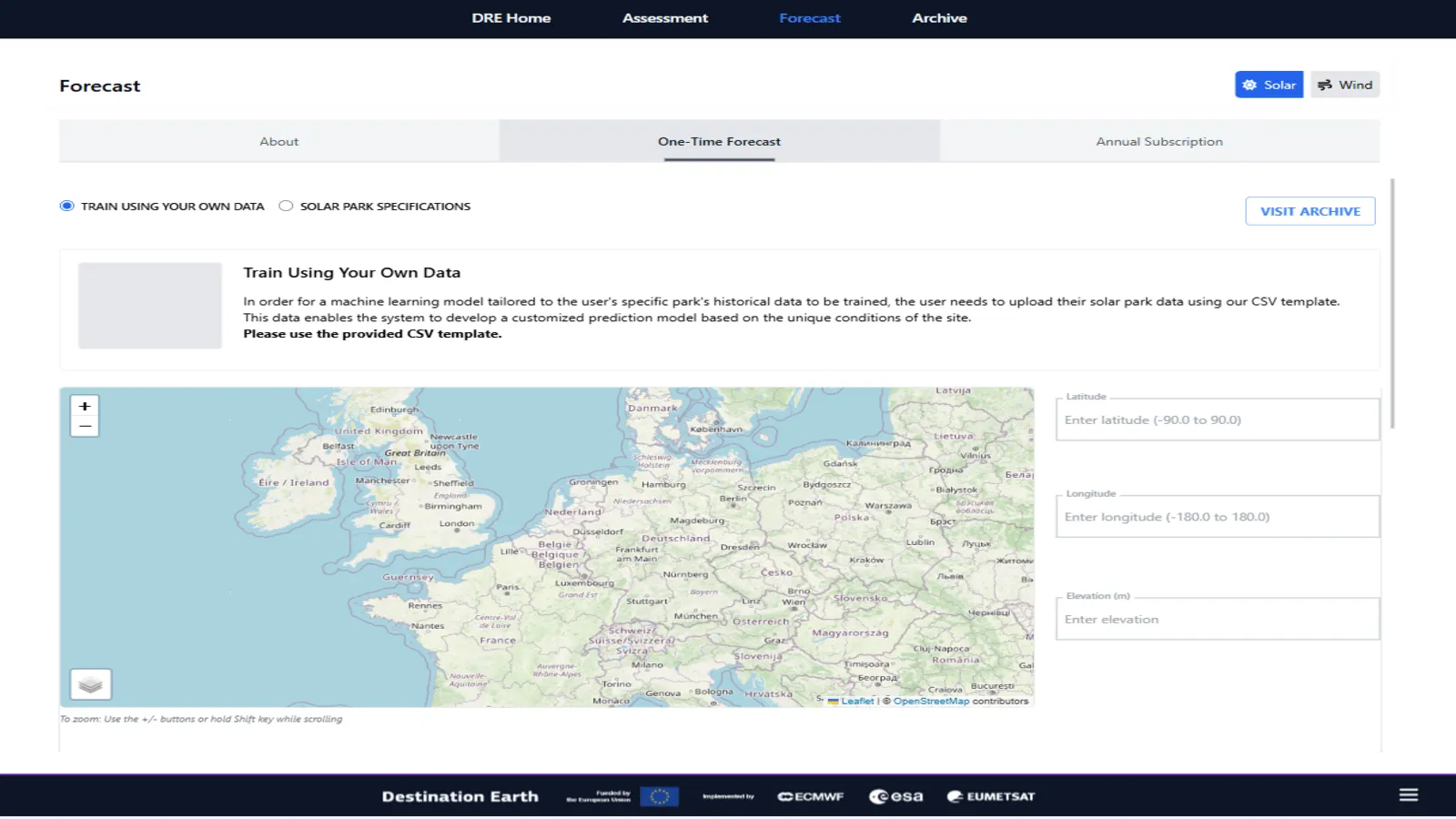Screen dimensions: 1456x819
Task: Zoom in on the map
Action: point(85,406)
